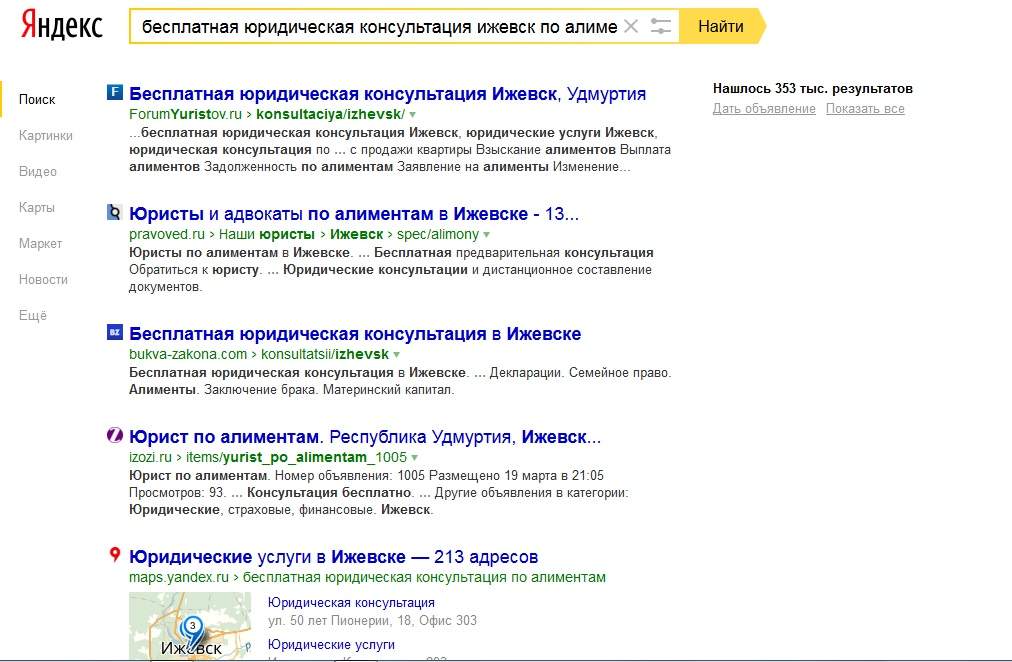Switch to the Видео tab
The image size is (1012, 662).
[38, 172]
